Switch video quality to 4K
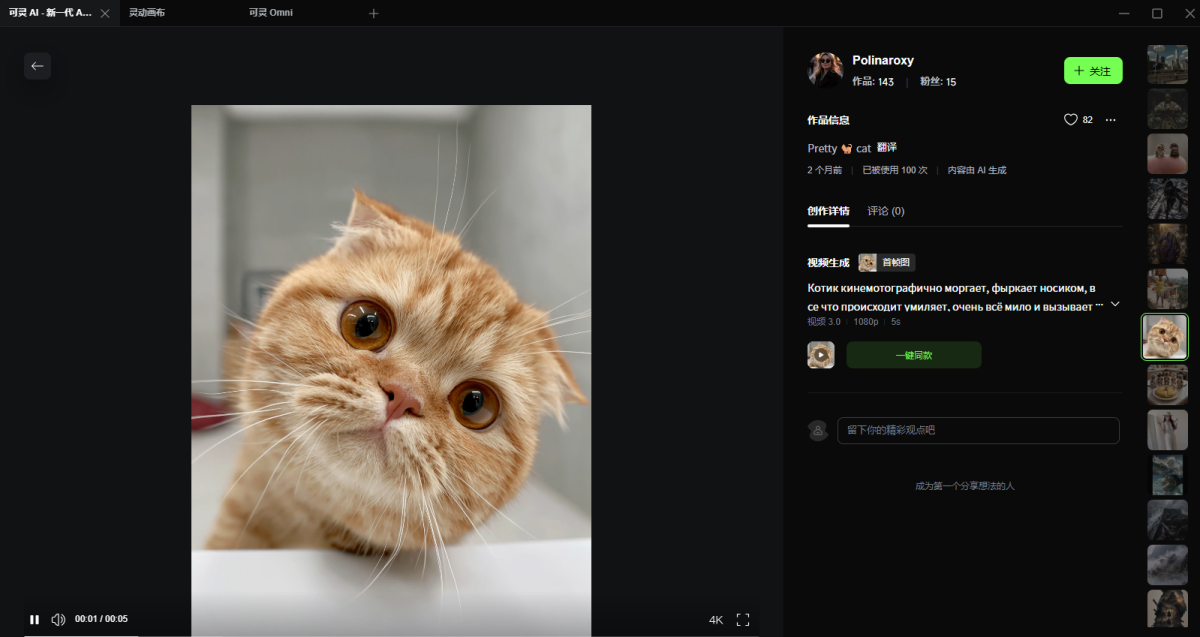Viewport: 1200px width, 637px height. pos(716,620)
